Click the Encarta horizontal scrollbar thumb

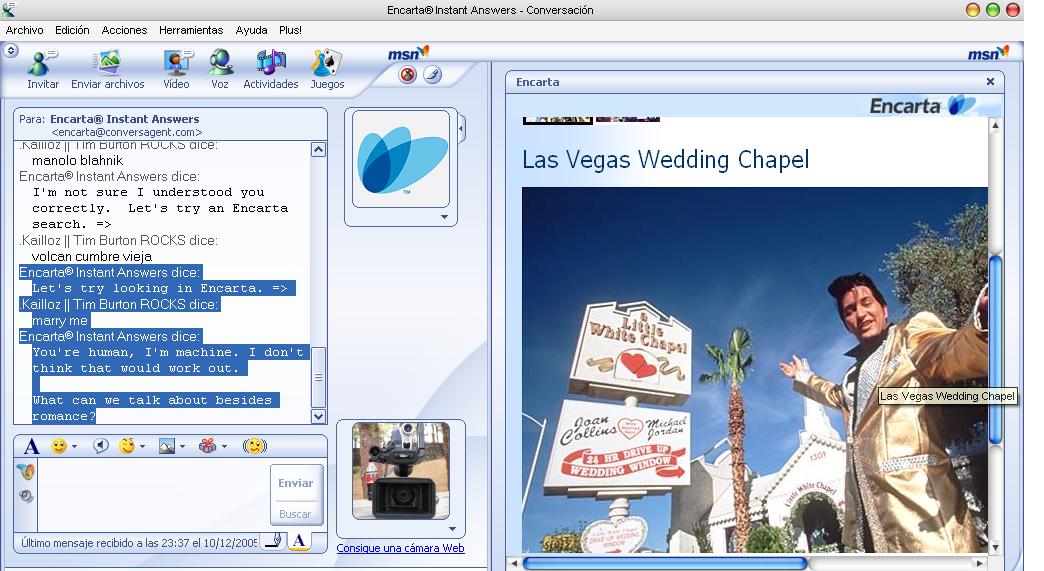(665, 563)
